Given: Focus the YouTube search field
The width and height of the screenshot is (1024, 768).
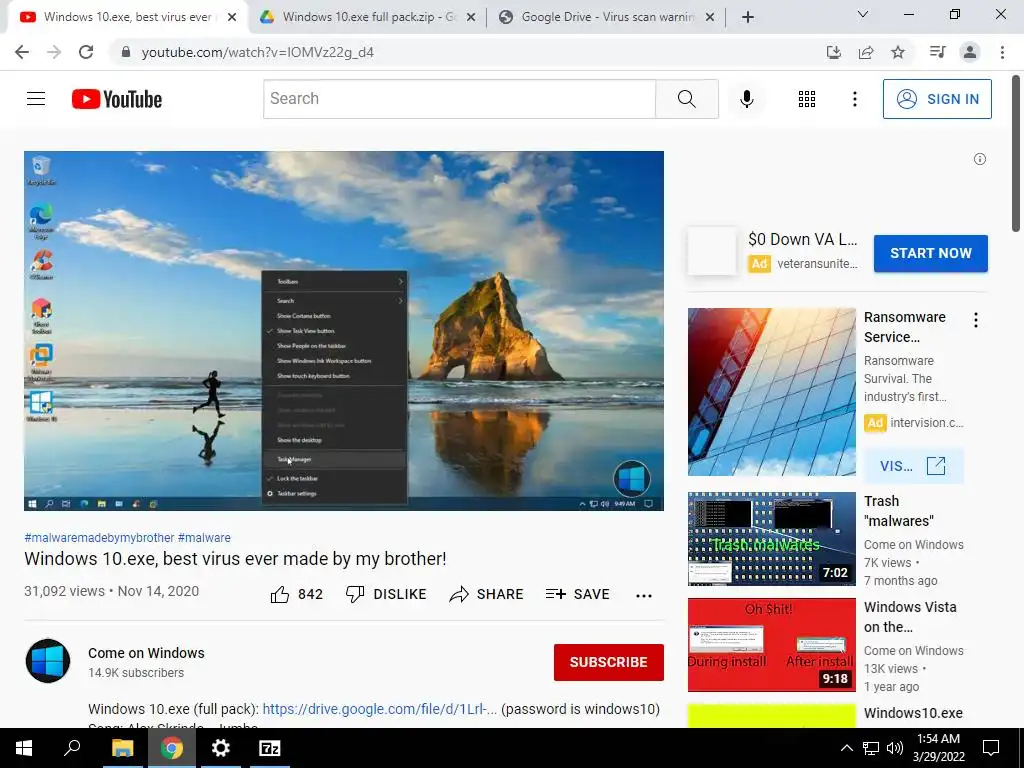Looking at the screenshot, I should click(x=459, y=99).
